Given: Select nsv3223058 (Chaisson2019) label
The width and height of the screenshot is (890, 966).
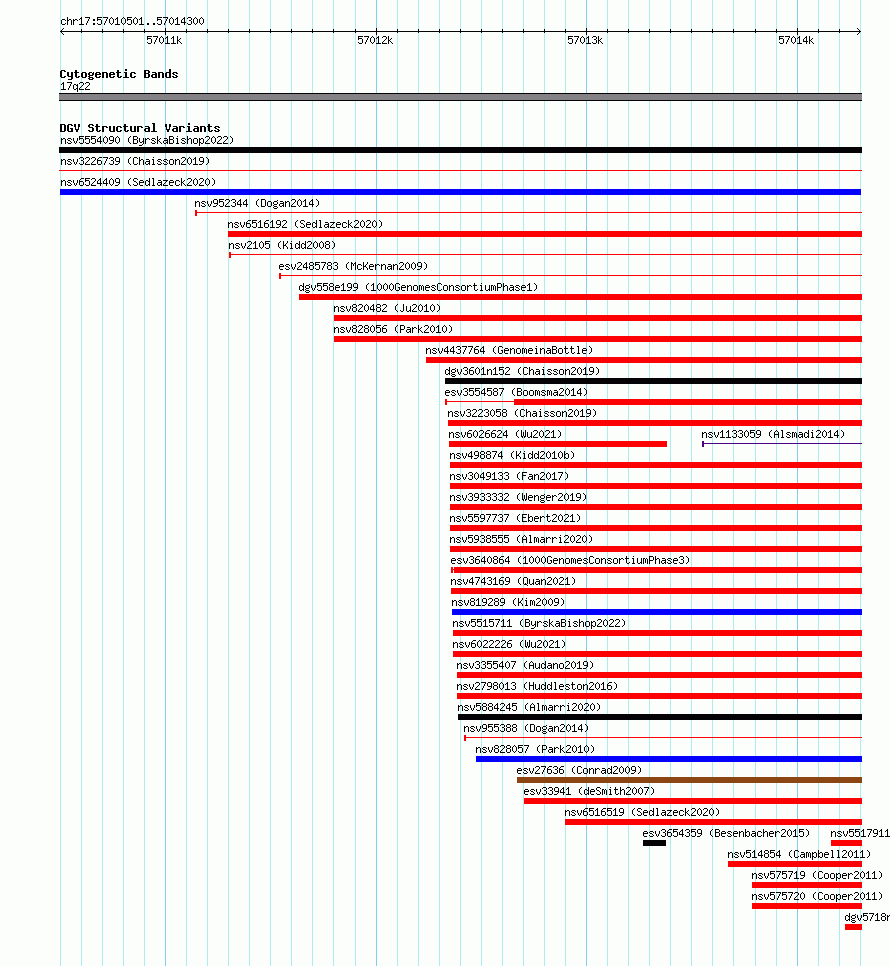Looking at the screenshot, I should click(x=522, y=413).
